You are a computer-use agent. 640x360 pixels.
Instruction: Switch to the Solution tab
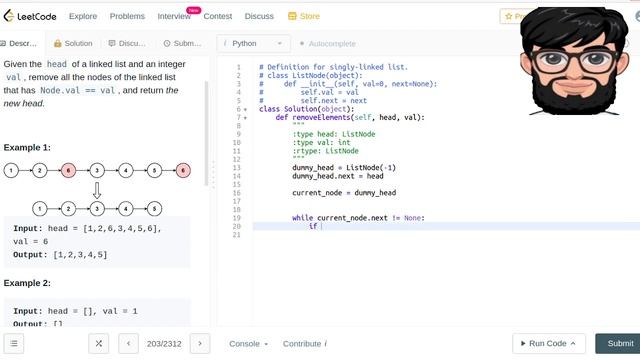coord(73,43)
